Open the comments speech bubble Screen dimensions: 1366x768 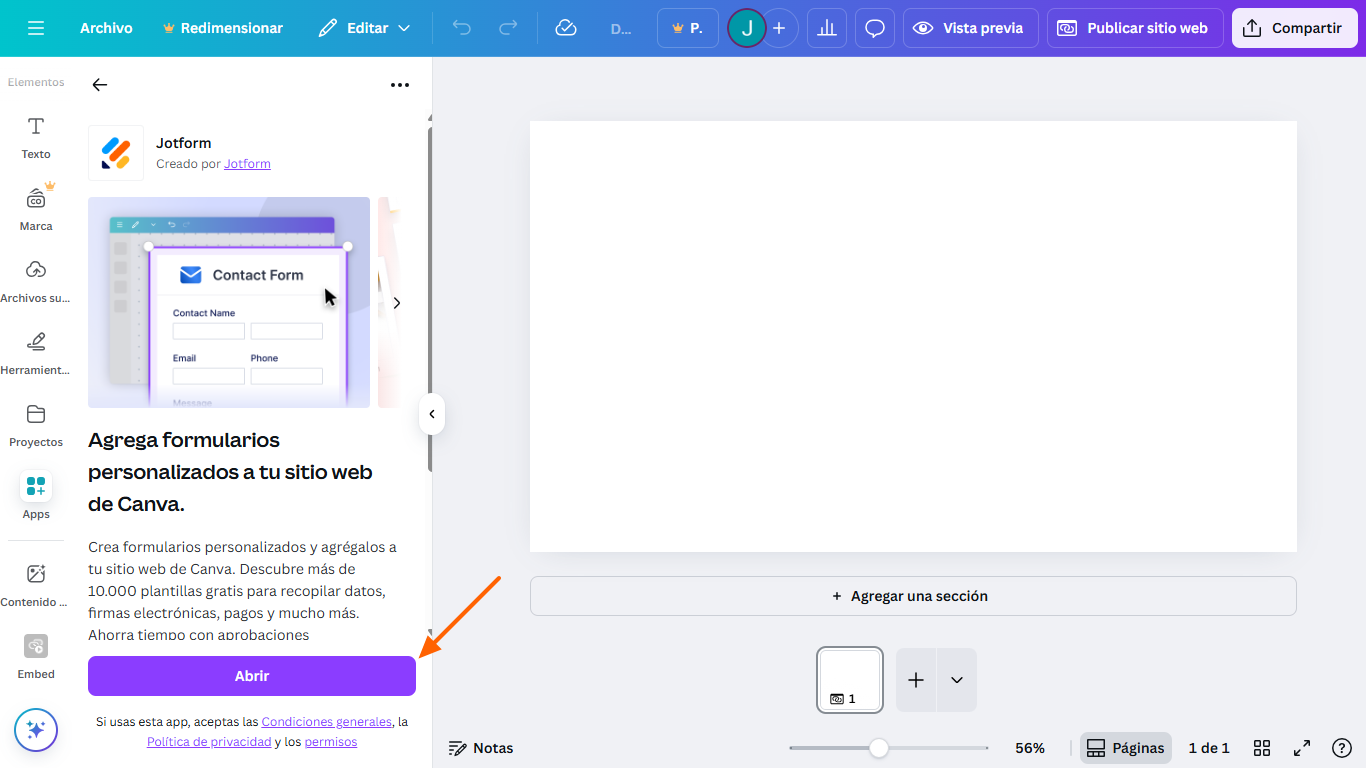875,28
